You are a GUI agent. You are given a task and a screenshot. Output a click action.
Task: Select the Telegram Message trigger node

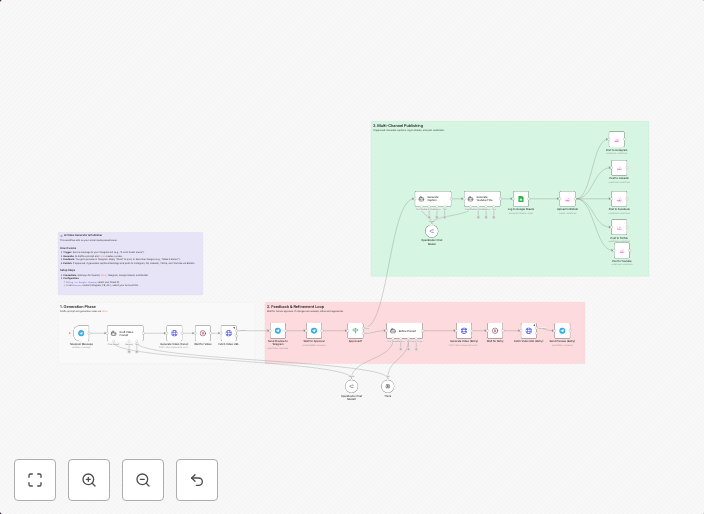tap(82, 332)
